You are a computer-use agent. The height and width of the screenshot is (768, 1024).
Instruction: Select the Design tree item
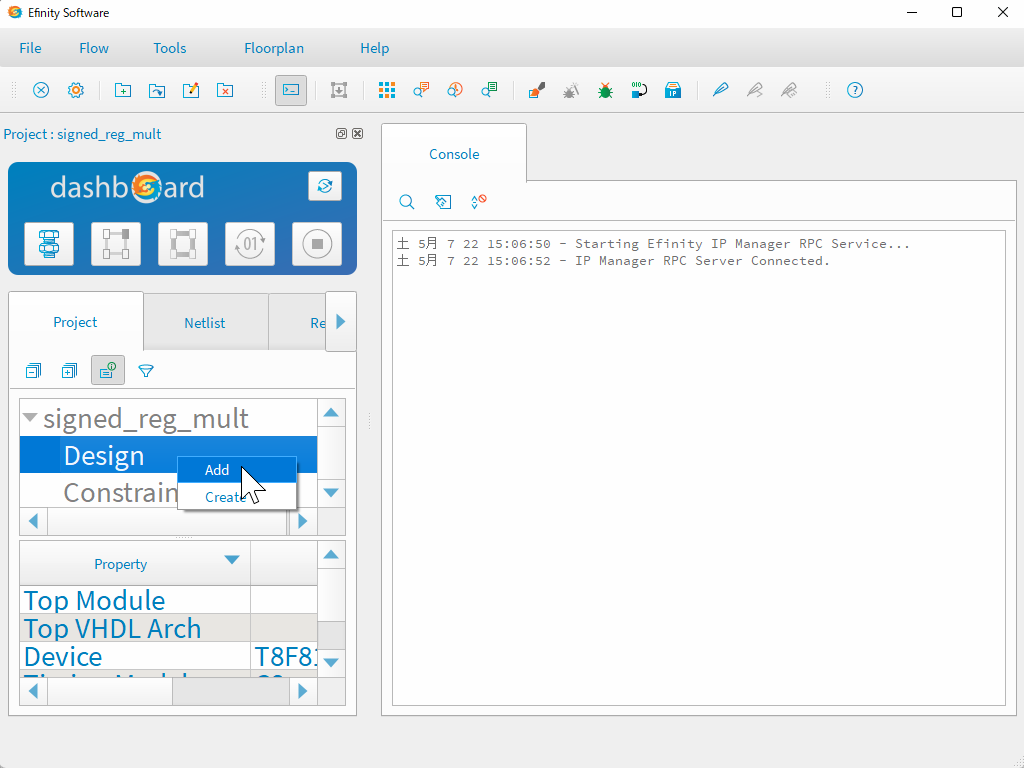(168, 455)
